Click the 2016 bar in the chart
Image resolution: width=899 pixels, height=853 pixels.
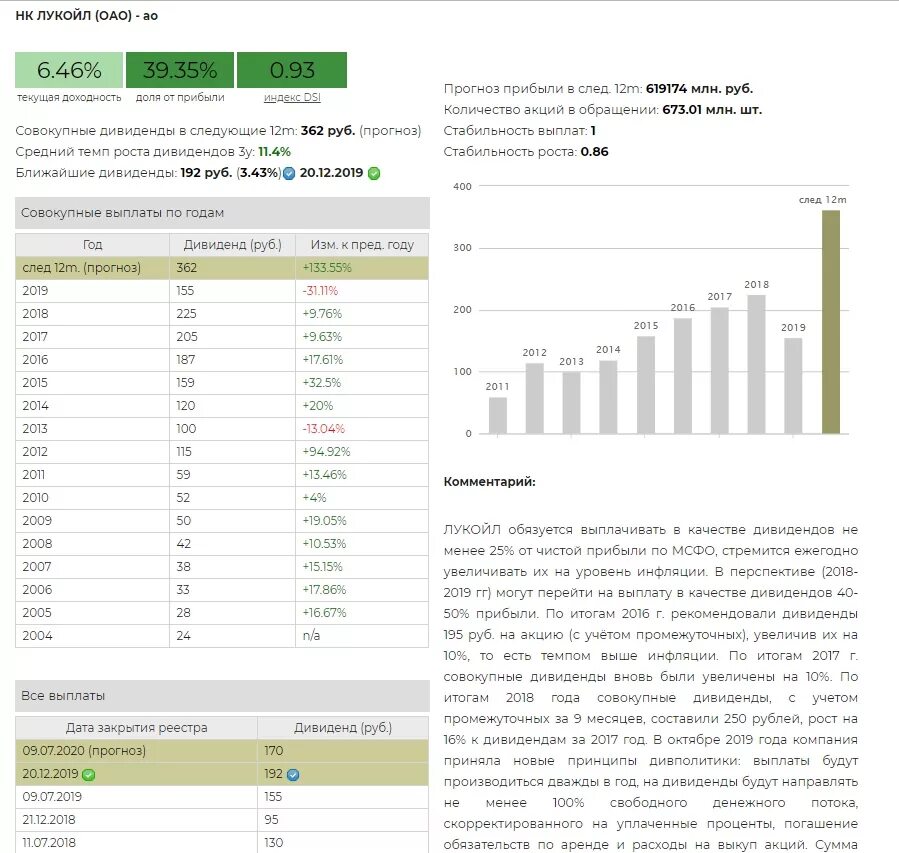[683, 375]
